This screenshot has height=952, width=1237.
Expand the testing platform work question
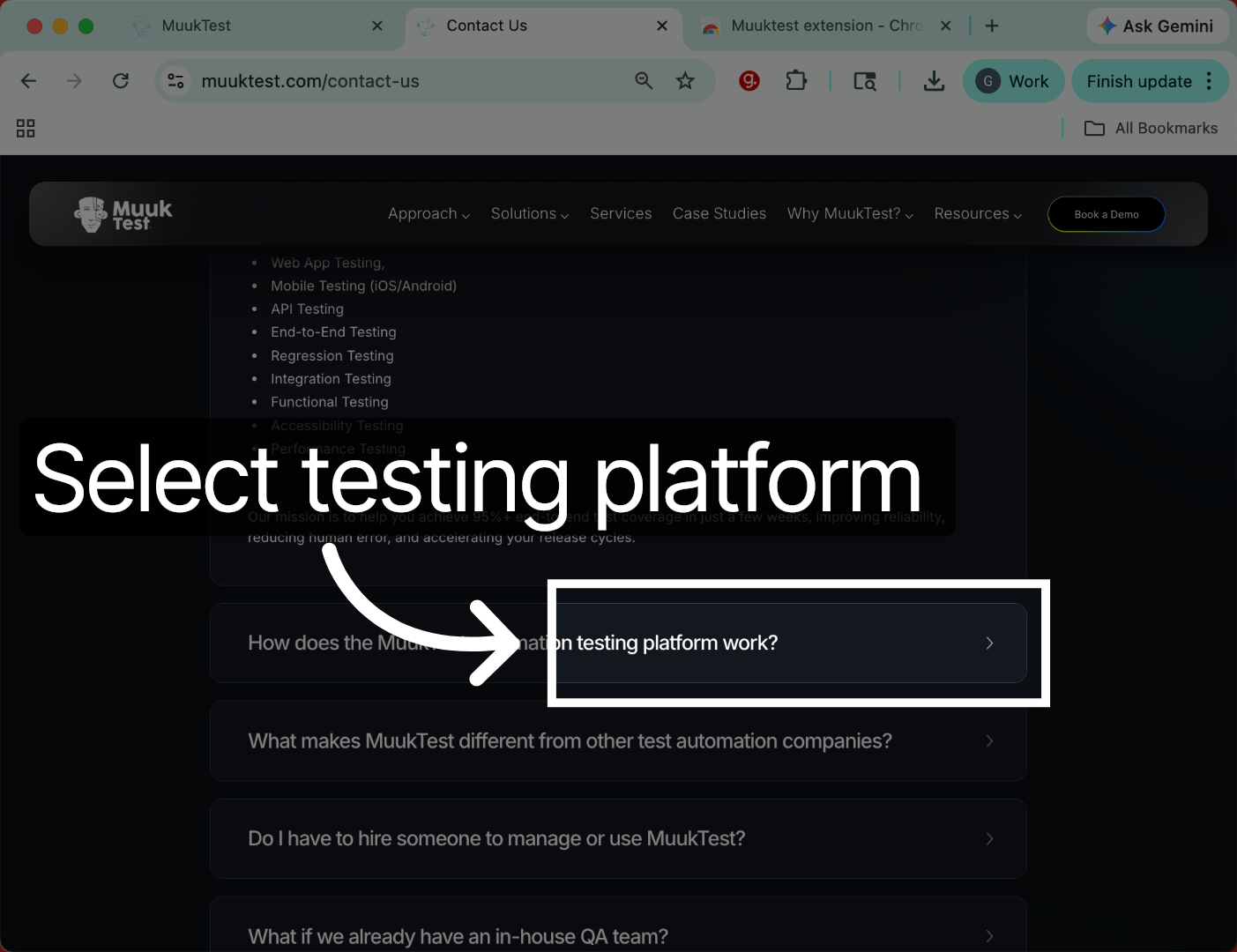coord(618,643)
